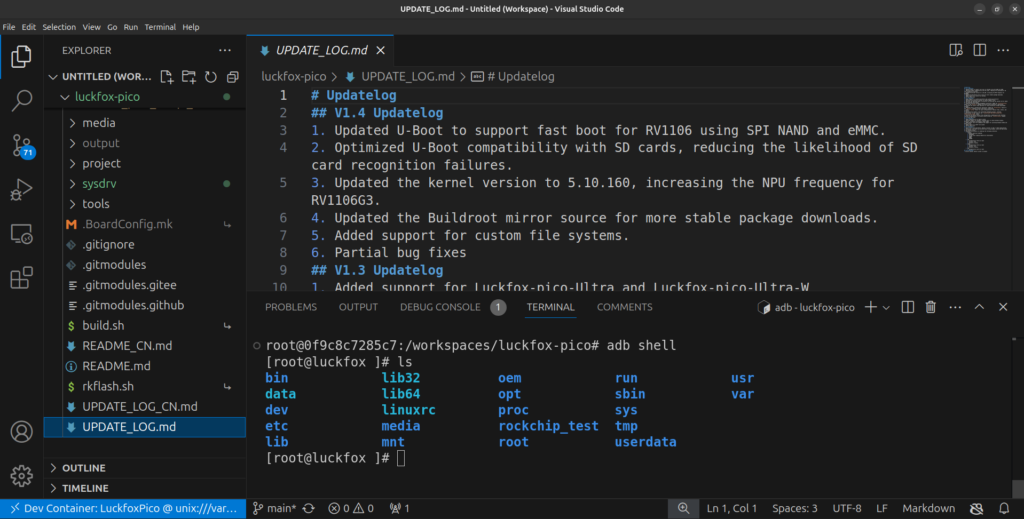Open the Run and Debug view
This screenshot has width=1024, height=519.
coord(21,189)
